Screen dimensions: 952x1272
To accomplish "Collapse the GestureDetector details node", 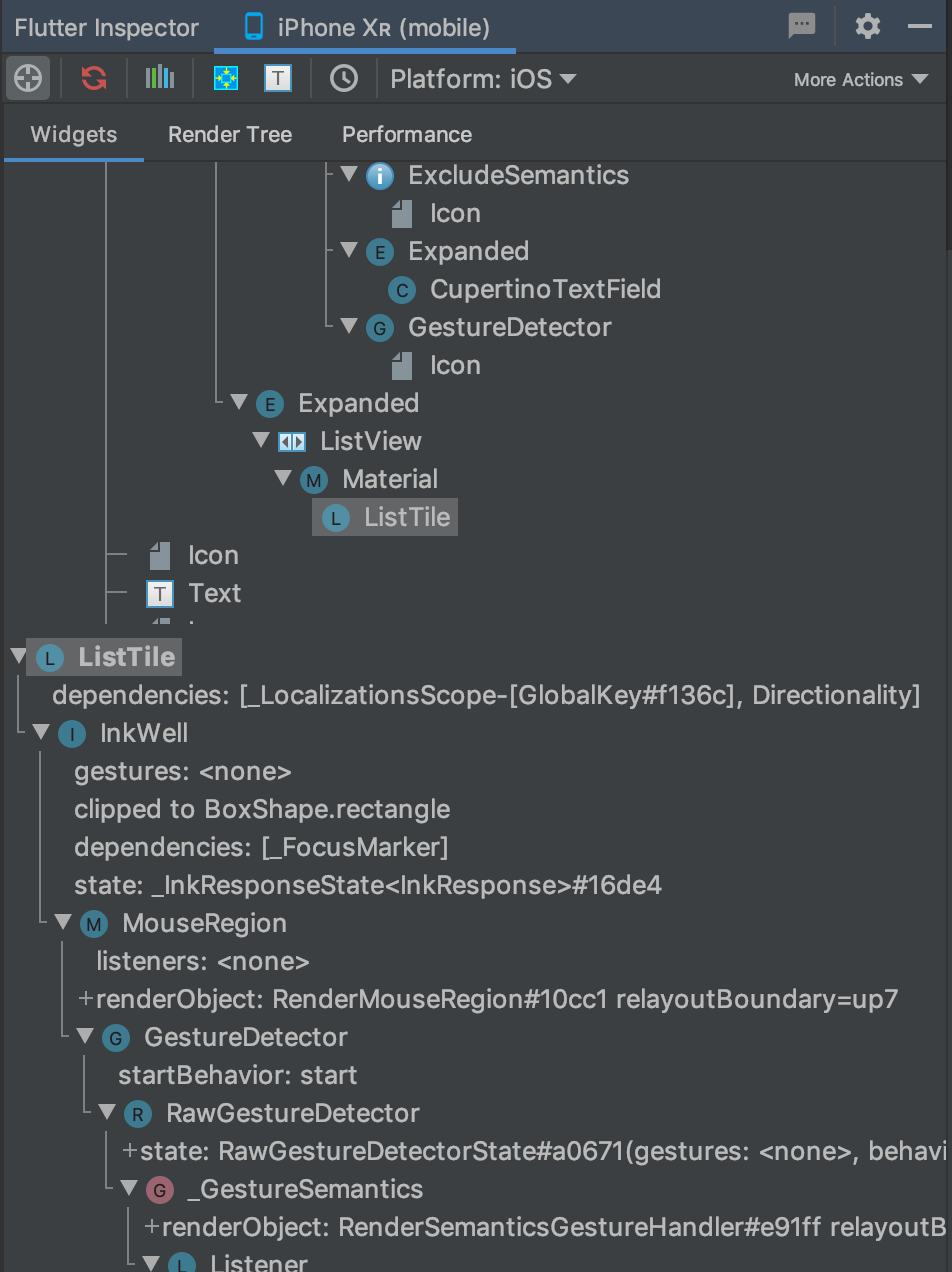I will click(x=84, y=1036).
